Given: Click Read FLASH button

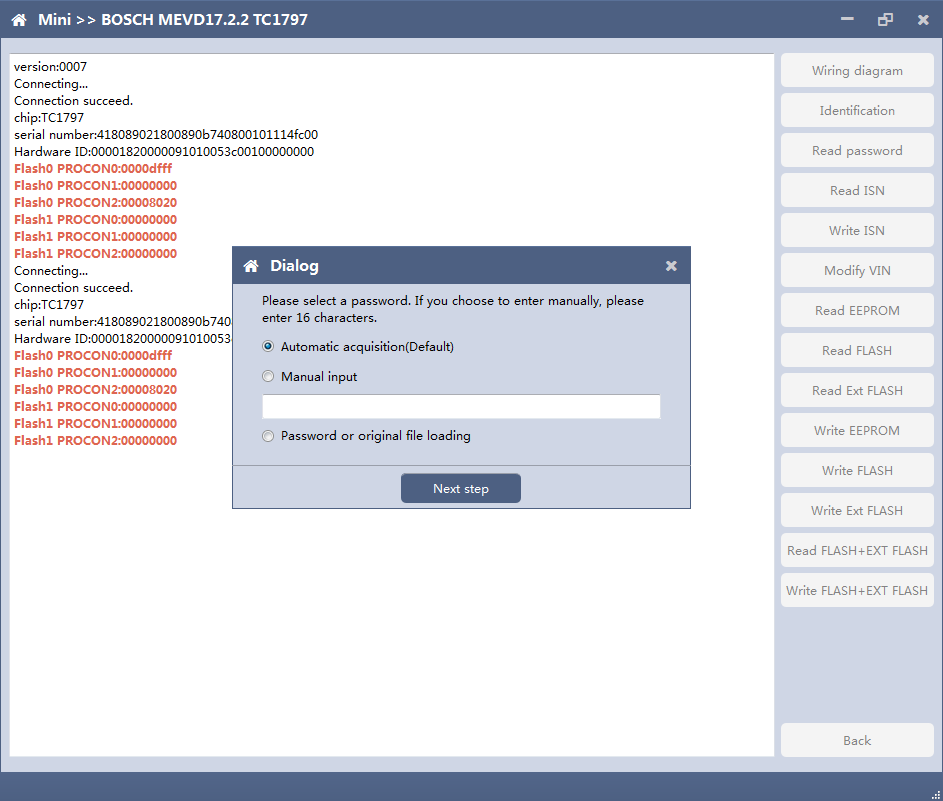Looking at the screenshot, I should (857, 351).
